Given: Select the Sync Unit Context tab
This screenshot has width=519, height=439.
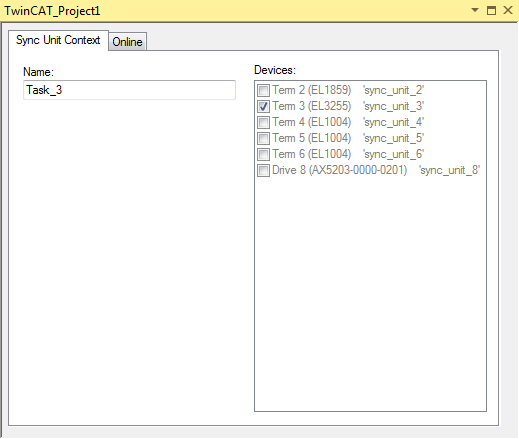Looking at the screenshot, I should [58, 40].
